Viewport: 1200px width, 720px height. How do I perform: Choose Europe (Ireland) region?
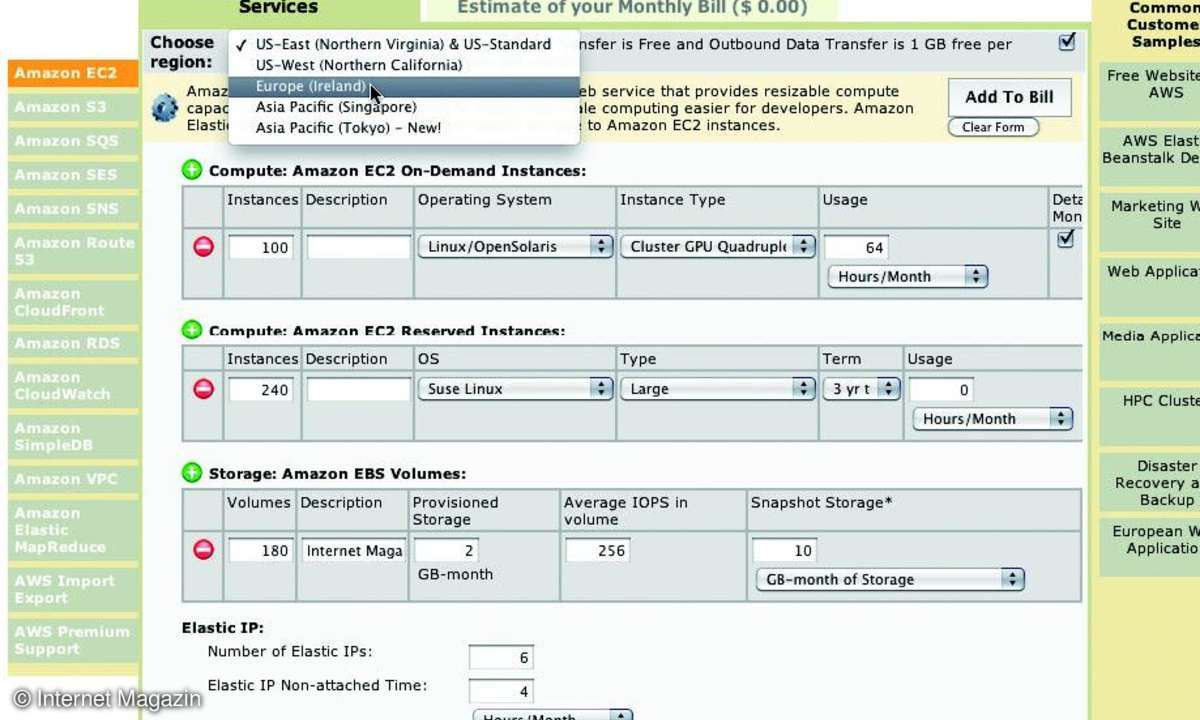[x=404, y=86]
